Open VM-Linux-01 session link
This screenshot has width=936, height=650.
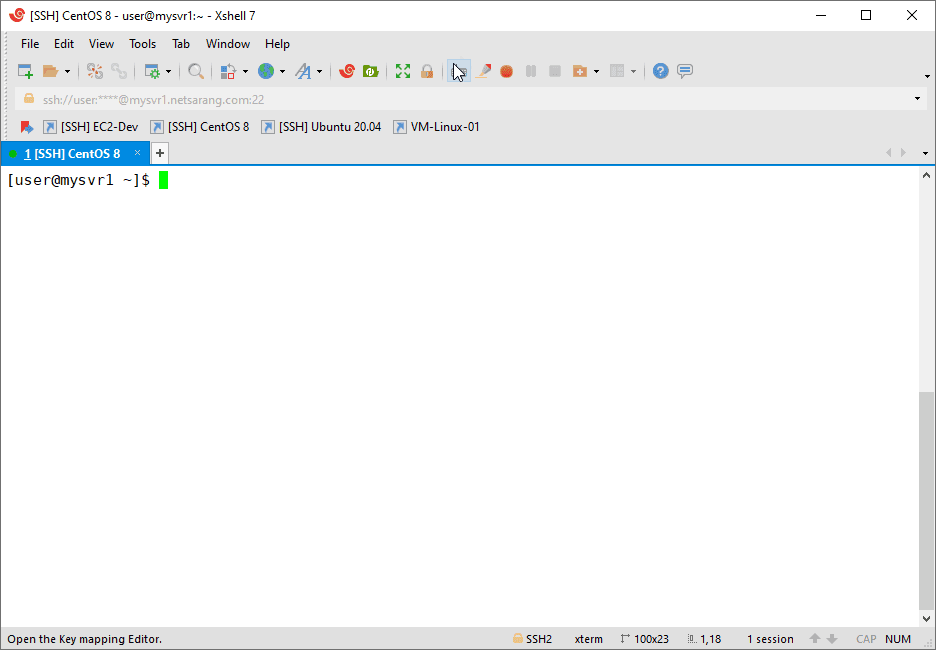pos(436,127)
